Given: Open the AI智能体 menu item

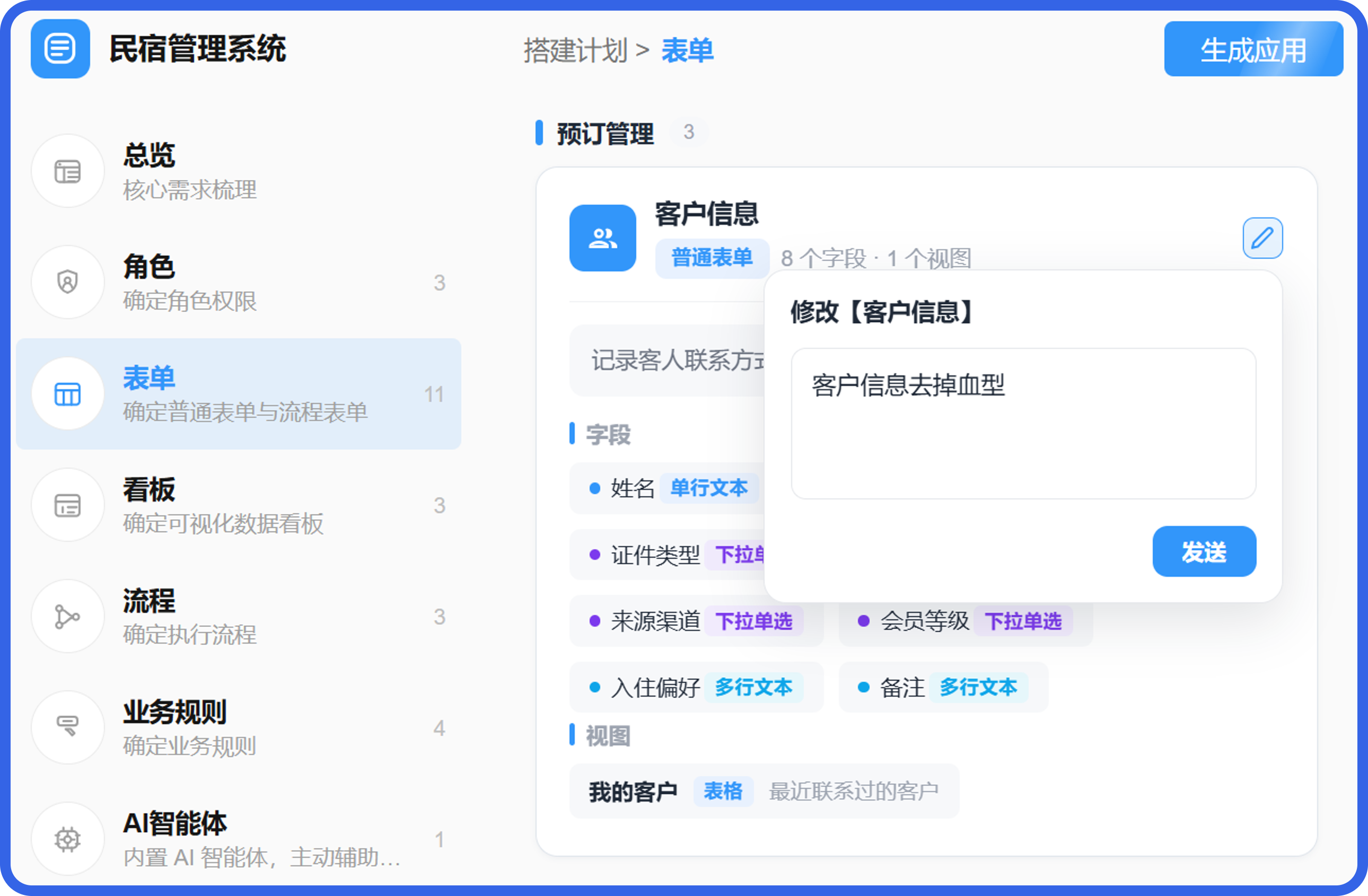Looking at the screenshot, I should click(239, 839).
